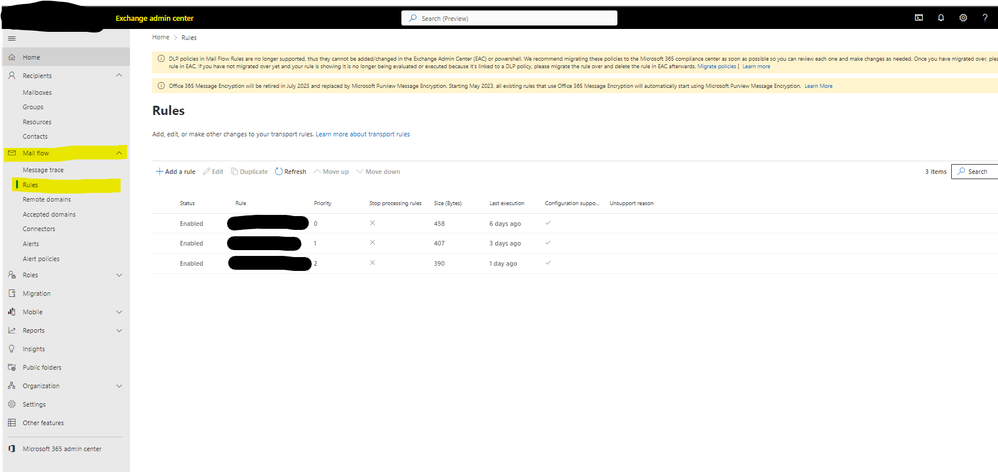Sort by the Priority column header
The image size is (998, 472).
323,203
